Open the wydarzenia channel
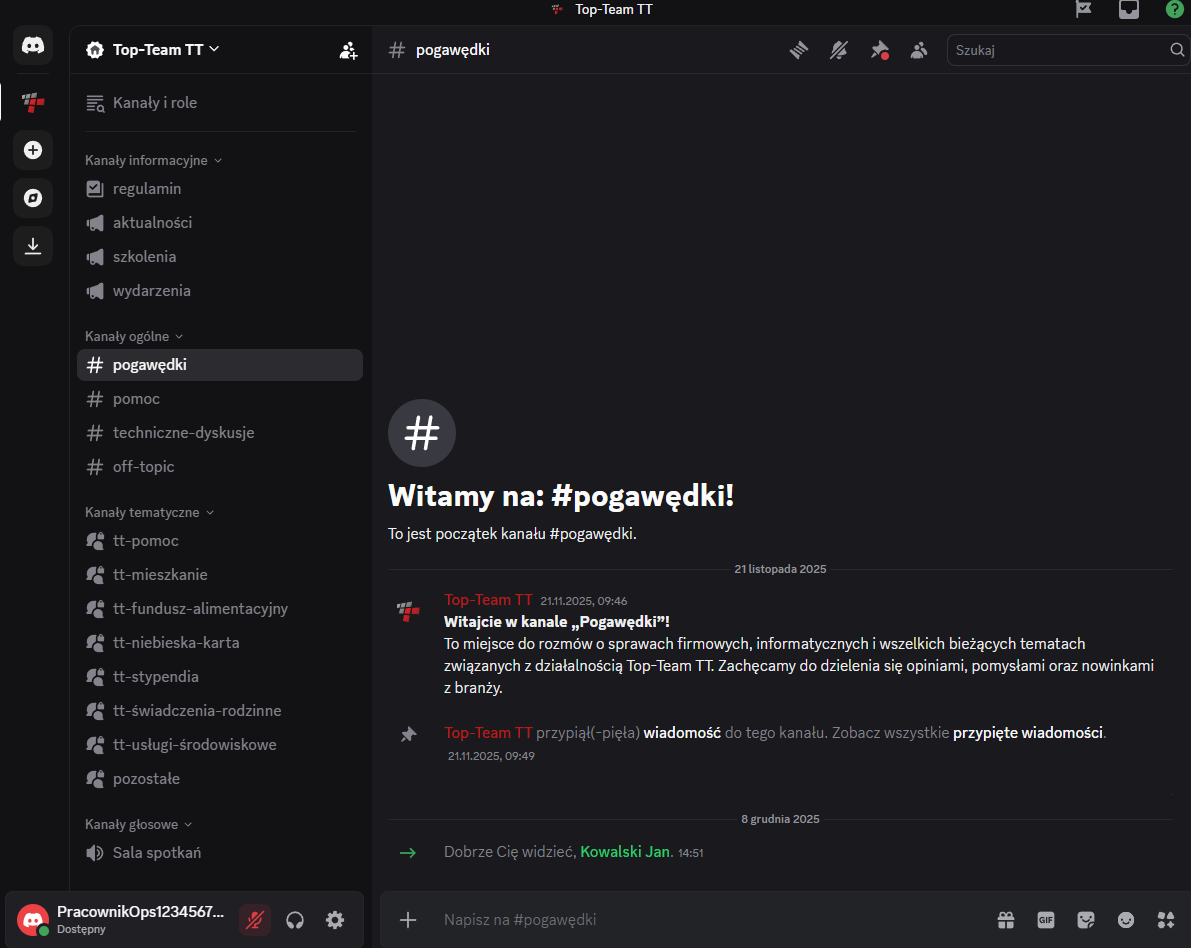Viewport: 1191px width, 948px height. pos(220,291)
